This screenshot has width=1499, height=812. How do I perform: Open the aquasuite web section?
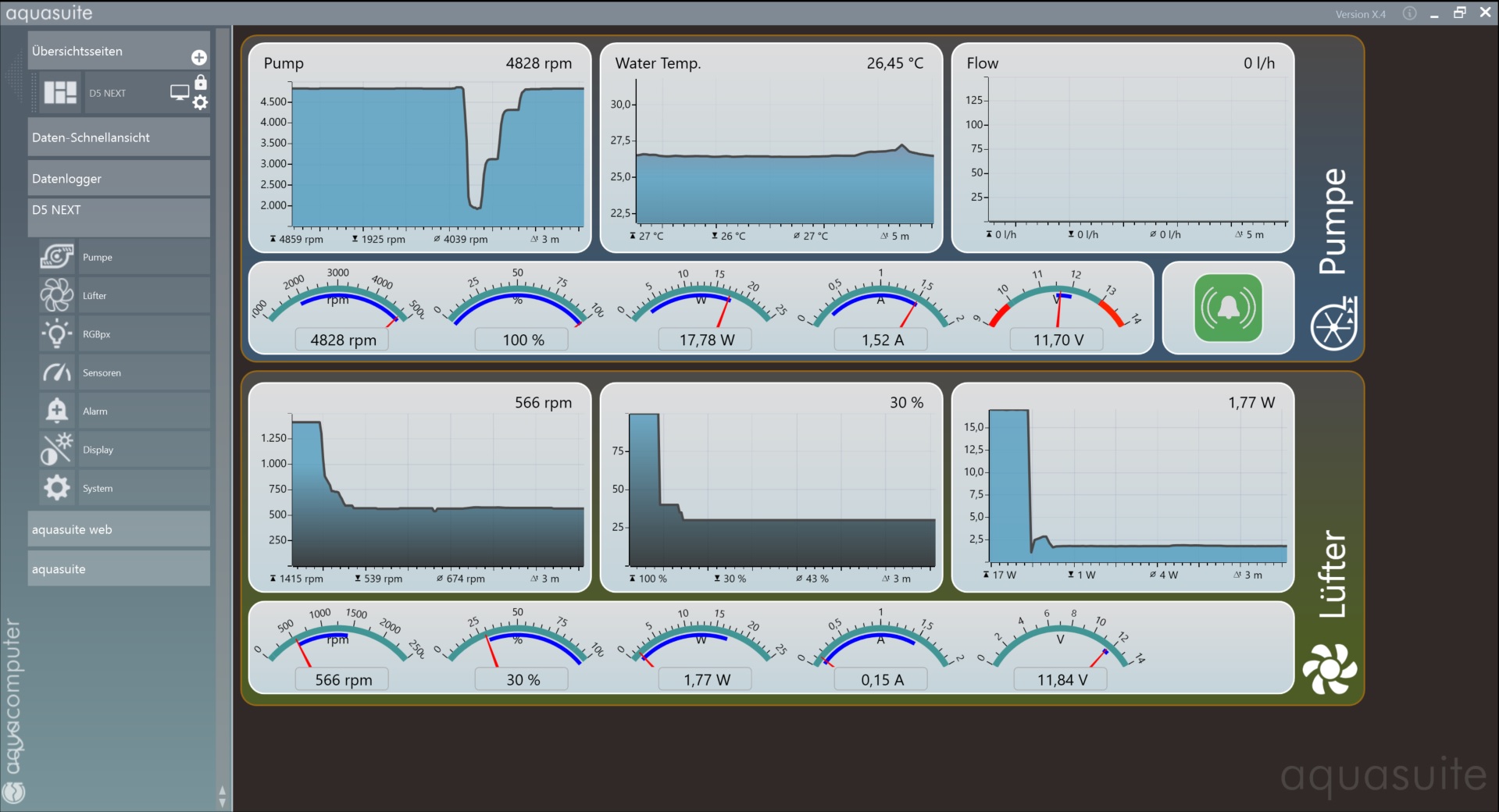pyautogui.click(x=119, y=529)
